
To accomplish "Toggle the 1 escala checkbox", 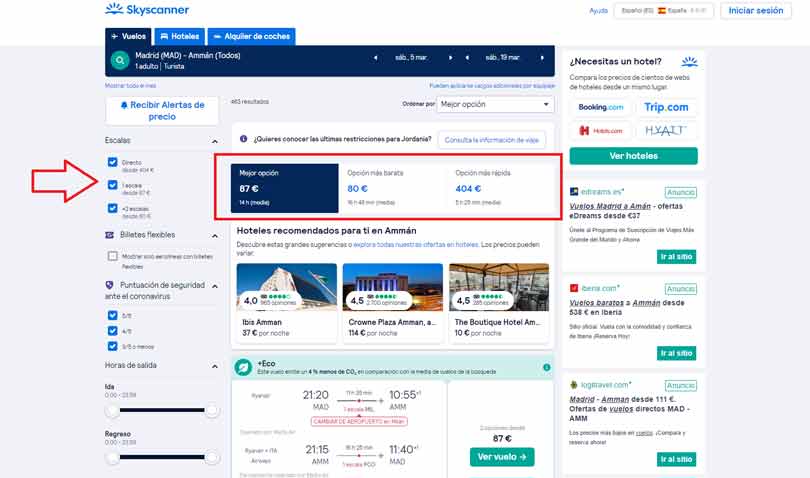I will (113, 186).
